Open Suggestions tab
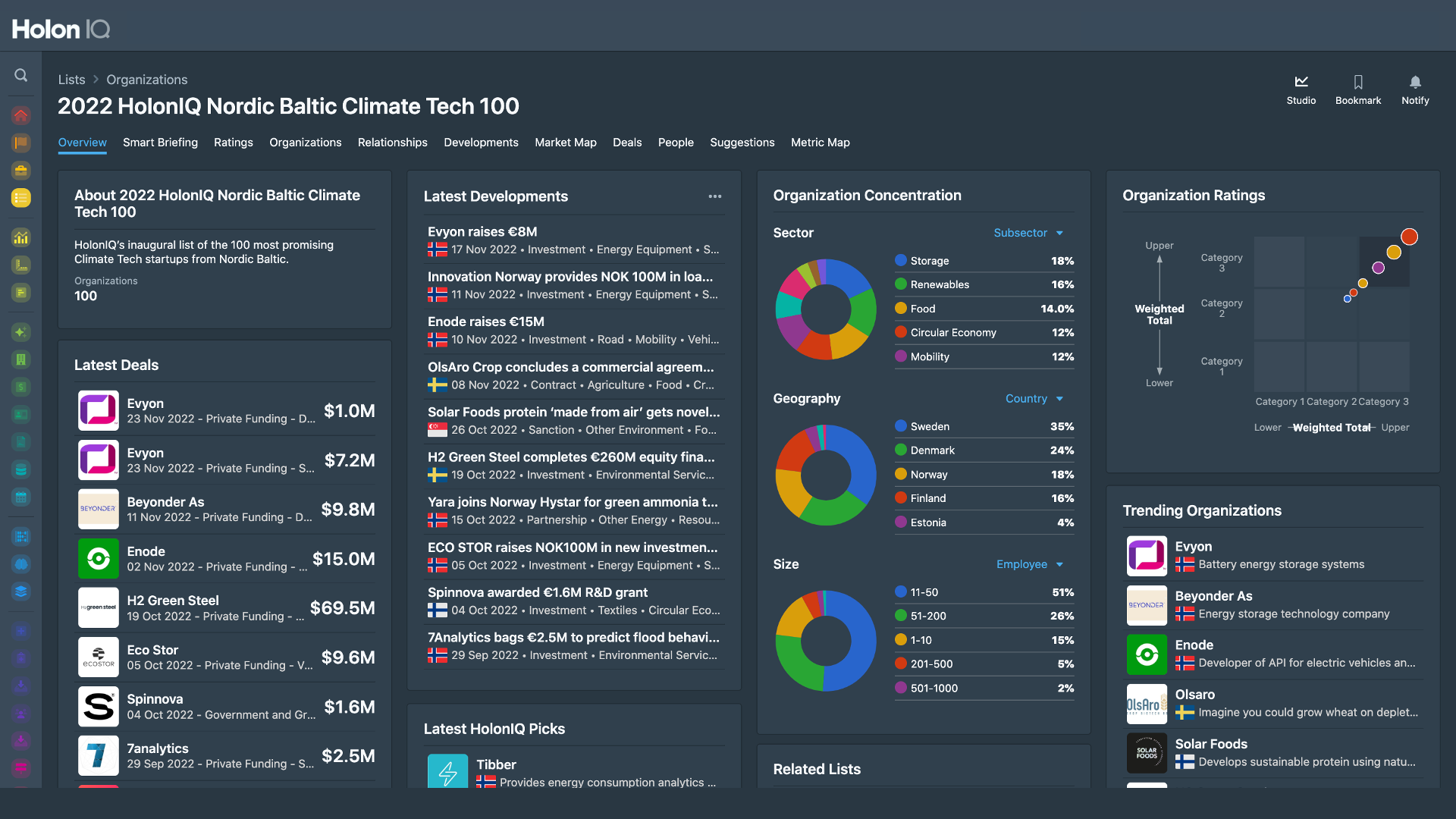 tap(742, 143)
